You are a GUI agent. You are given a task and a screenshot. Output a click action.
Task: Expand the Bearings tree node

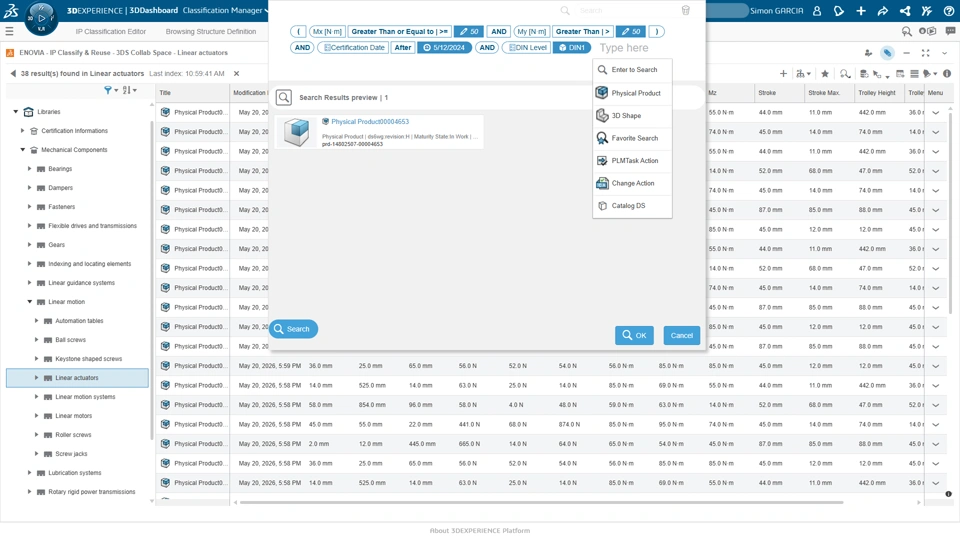click(29, 169)
